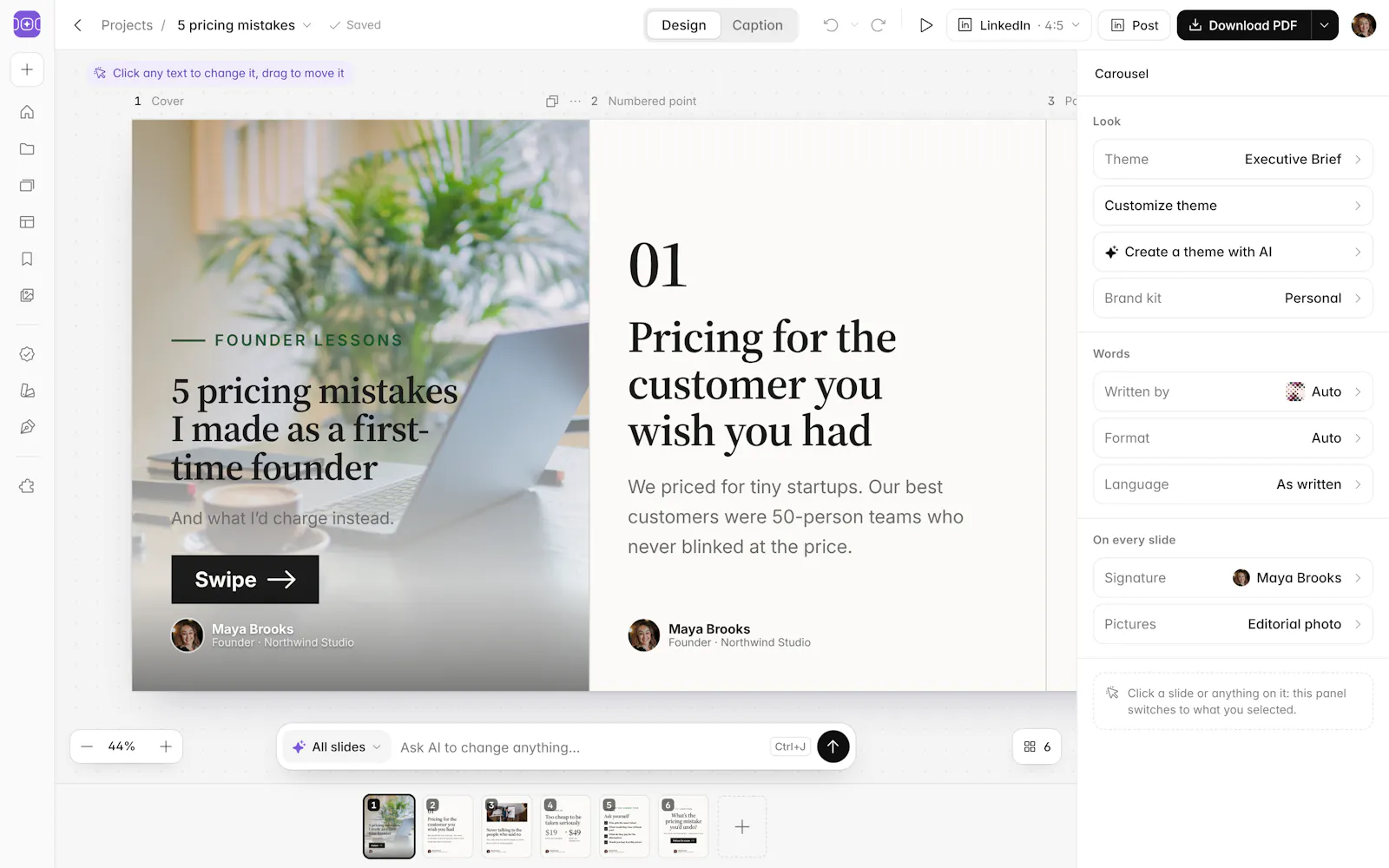Viewport: 1389px width, 868px height.
Task: Open the Pictures Editorial photo setting
Action: [1233, 624]
